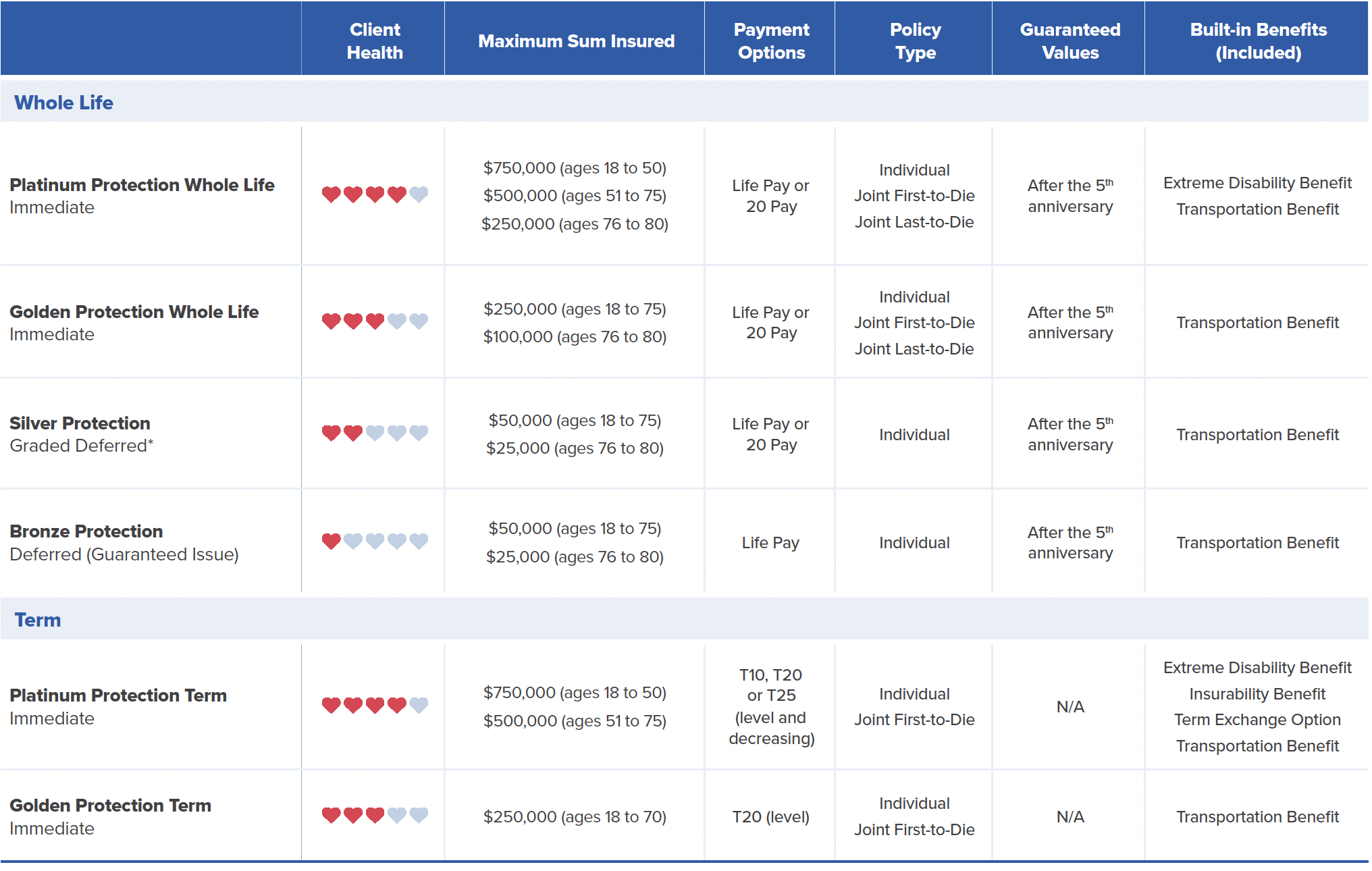Click the third red heart in Golden Whole Life row
This screenshot has width=1372, height=871.
tap(375, 321)
